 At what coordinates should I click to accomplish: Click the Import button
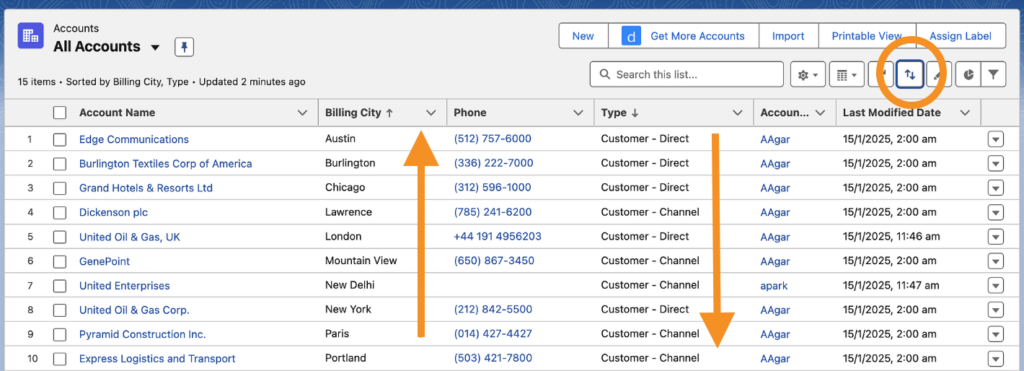click(788, 36)
